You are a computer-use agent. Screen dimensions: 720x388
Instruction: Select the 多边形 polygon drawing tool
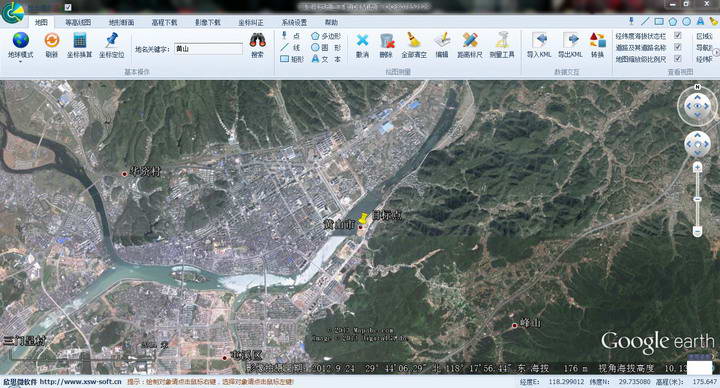tap(326, 36)
